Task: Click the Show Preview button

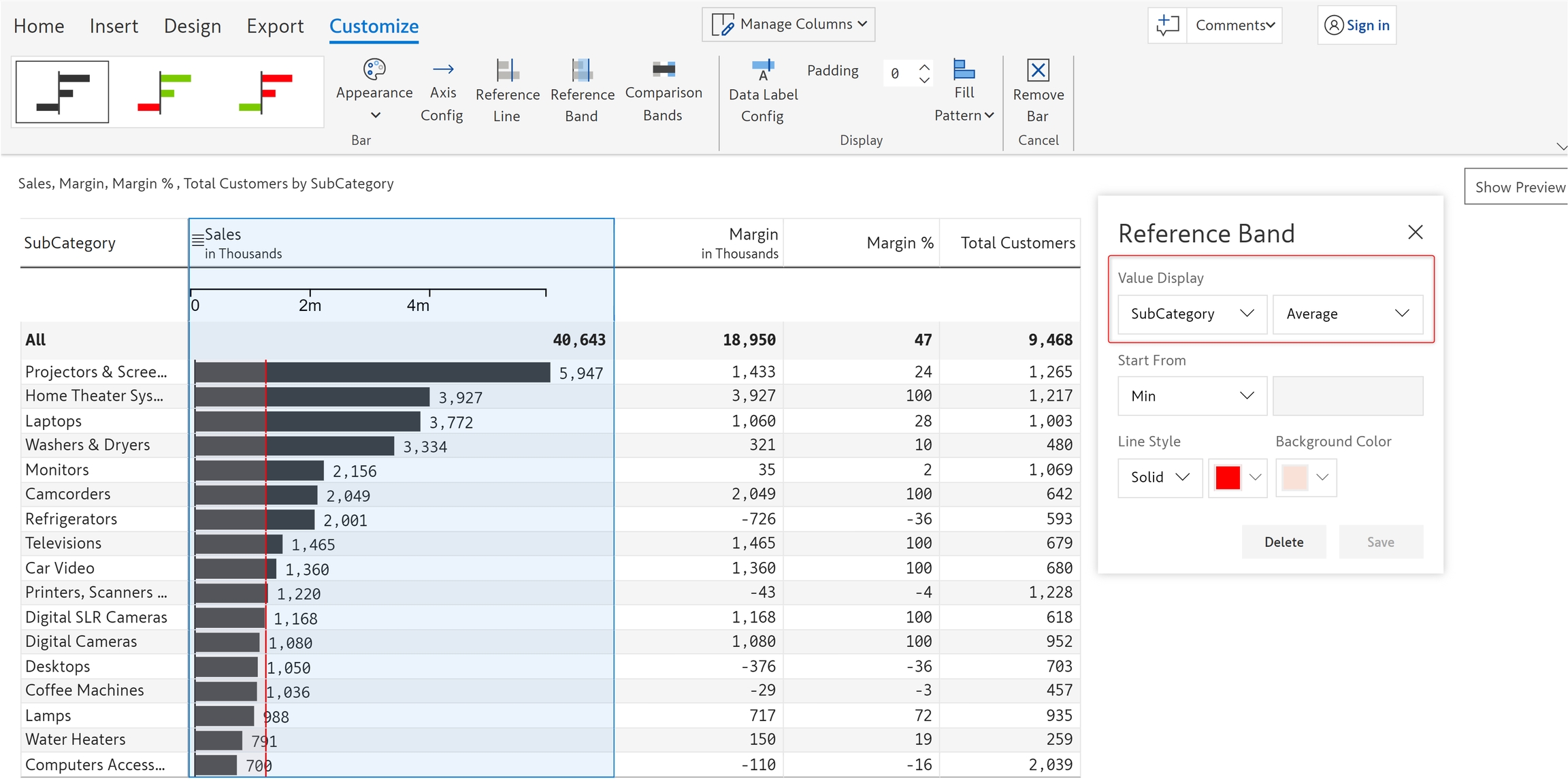Action: 1519,187
